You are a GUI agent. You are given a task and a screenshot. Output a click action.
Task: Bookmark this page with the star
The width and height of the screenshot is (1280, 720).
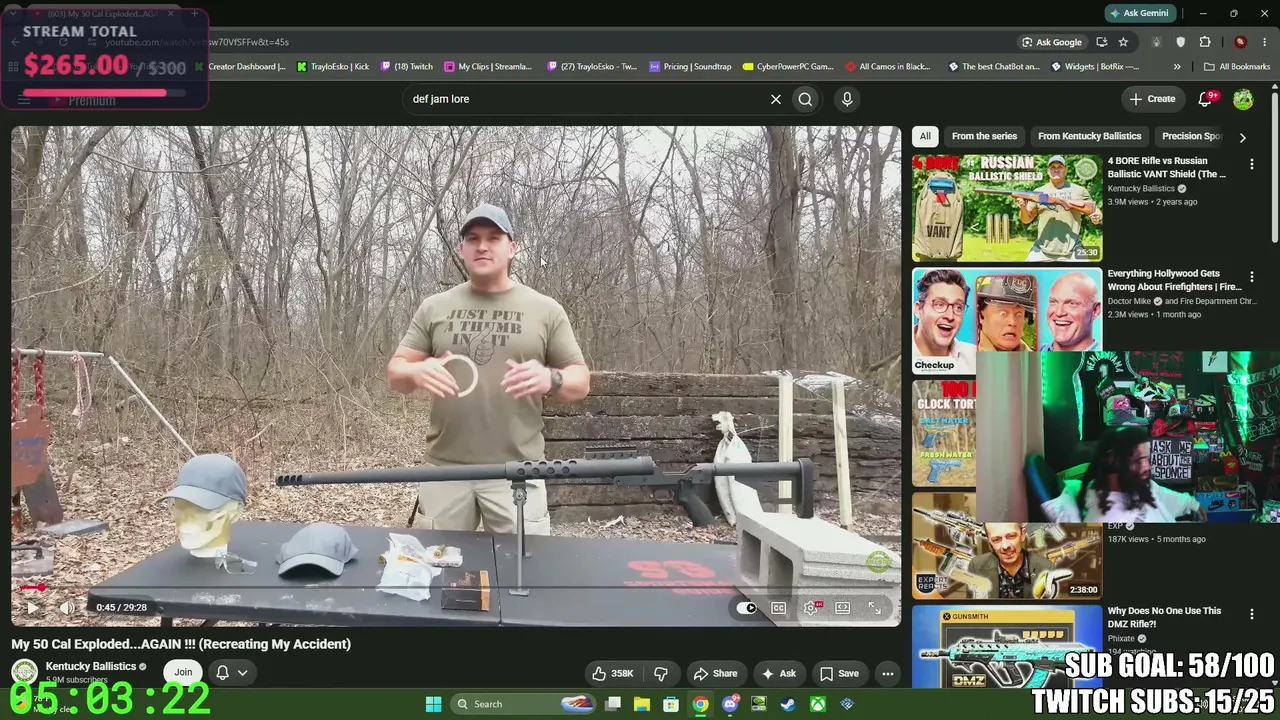(1123, 42)
